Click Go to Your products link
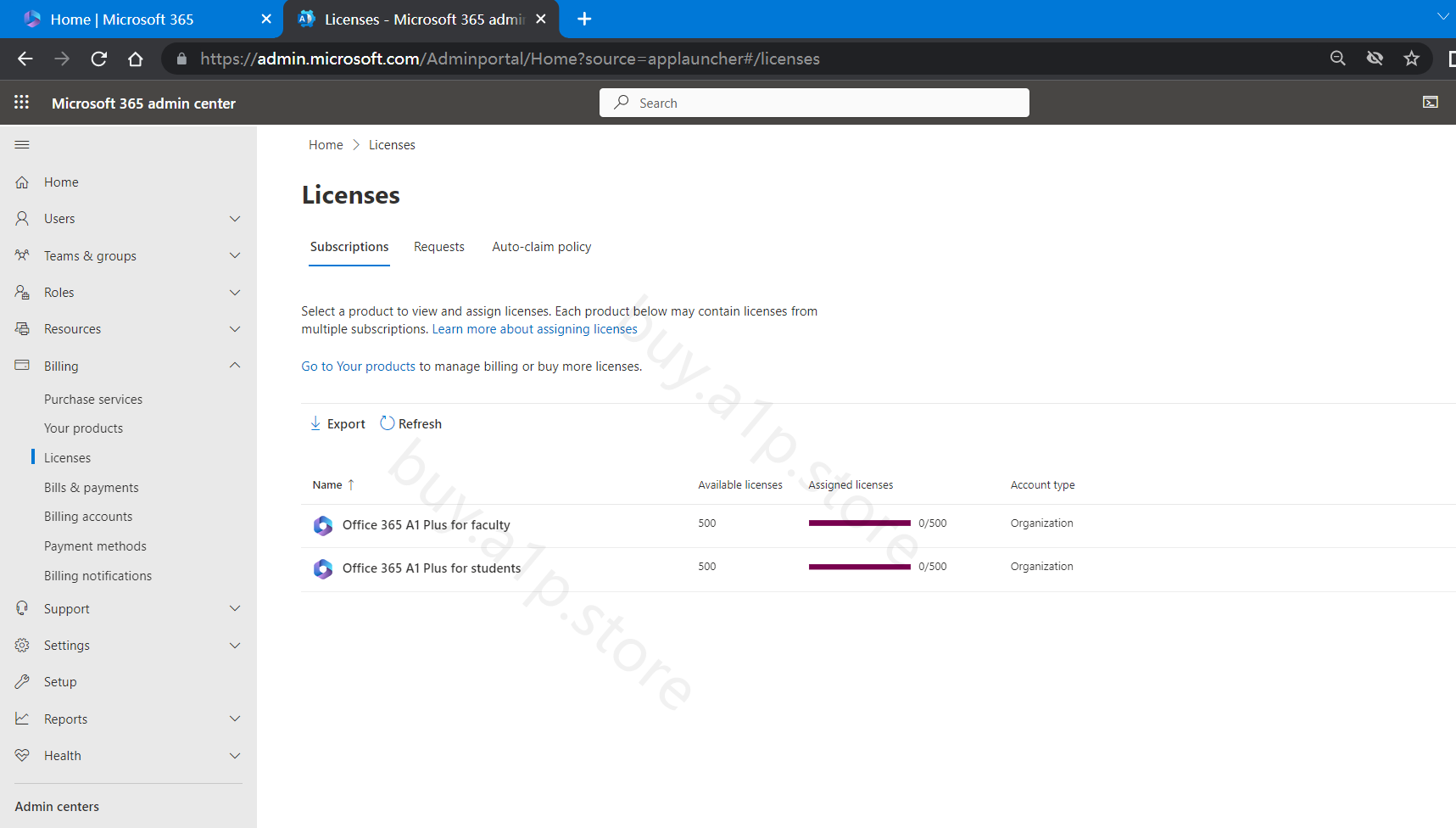Screen dimensions: 1456x828 point(359,366)
